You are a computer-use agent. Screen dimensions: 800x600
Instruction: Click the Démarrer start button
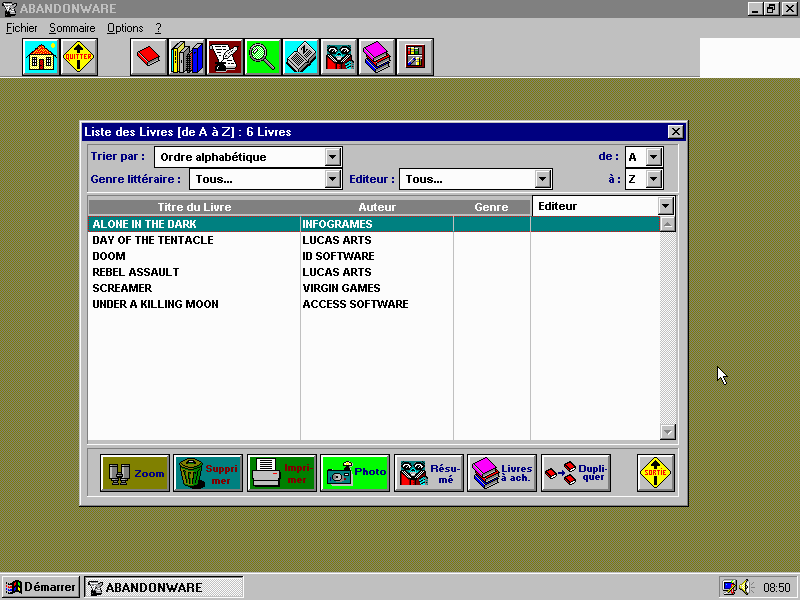41,587
